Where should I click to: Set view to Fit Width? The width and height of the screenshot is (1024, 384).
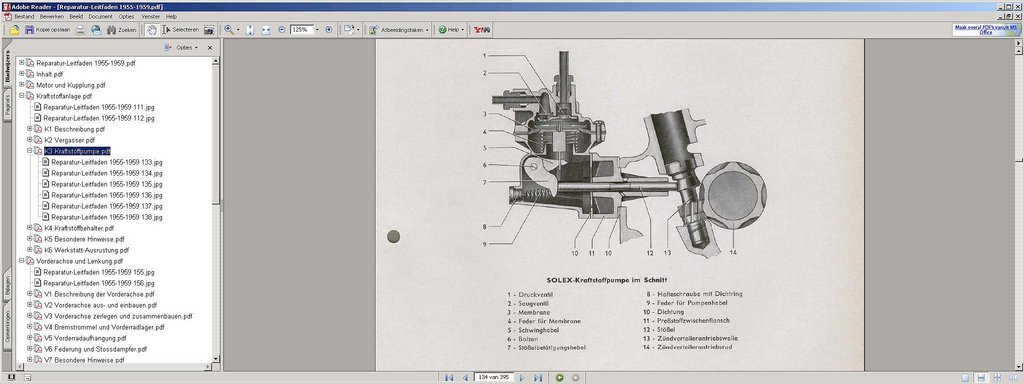click(266, 30)
